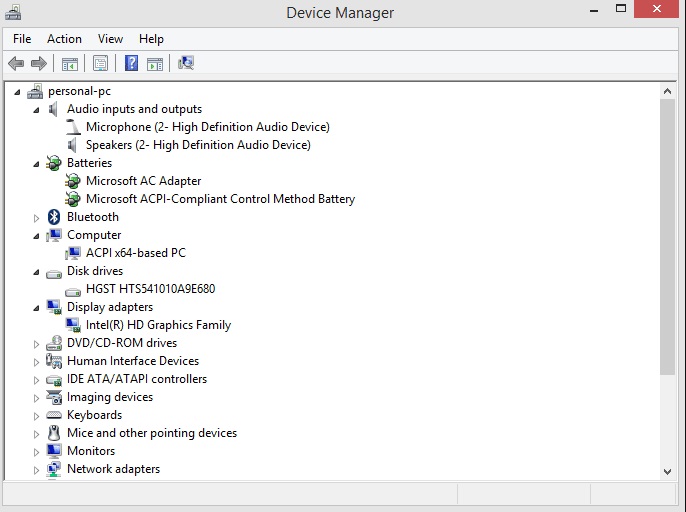
Task: Expand the Monitors node
Action: pos(36,452)
